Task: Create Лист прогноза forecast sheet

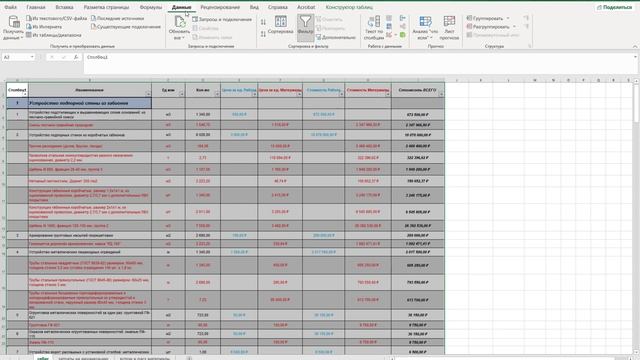Action: 449,28
